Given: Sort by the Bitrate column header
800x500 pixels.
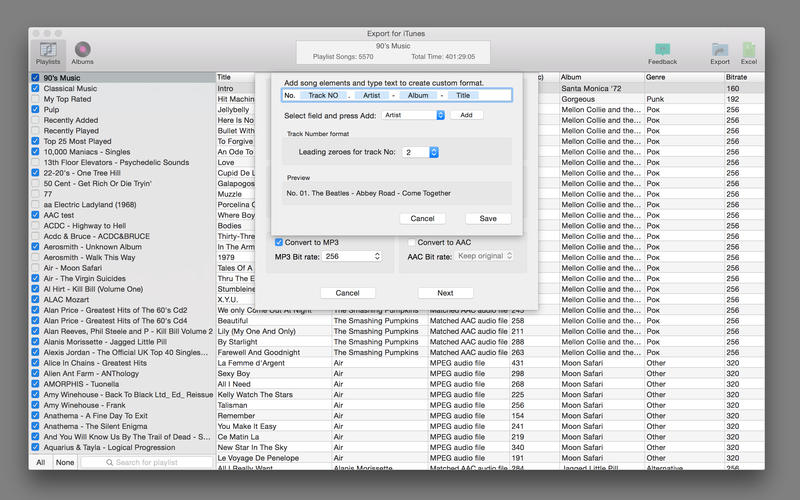Looking at the screenshot, I should 744,77.
